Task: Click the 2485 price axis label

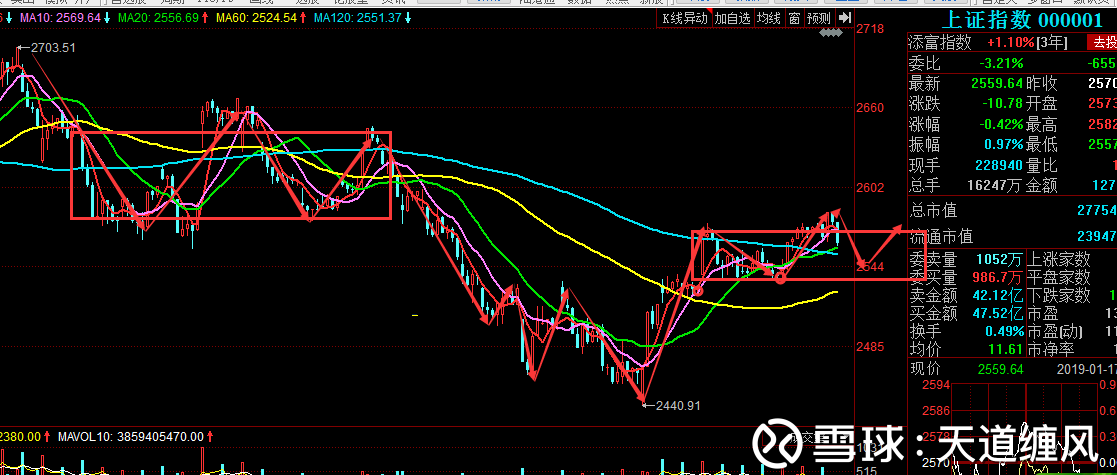Action: (871, 348)
